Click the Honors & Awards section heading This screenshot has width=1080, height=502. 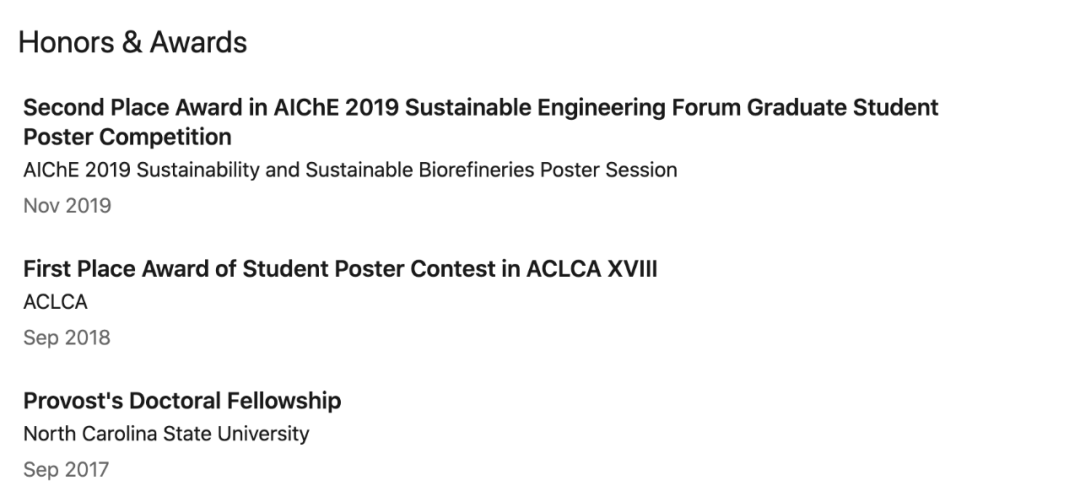coord(132,43)
